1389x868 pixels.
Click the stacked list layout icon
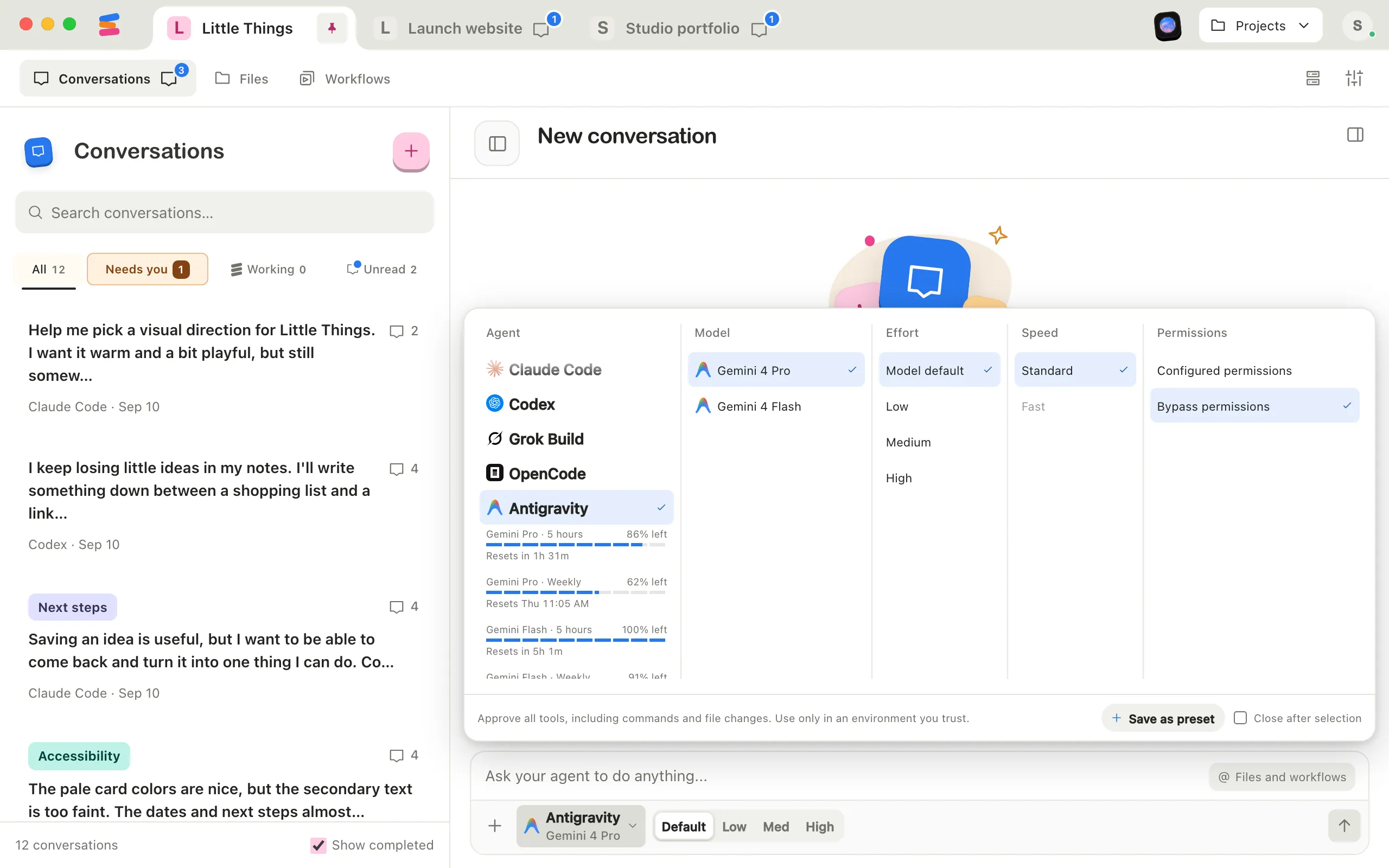[x=1312, y=78]
